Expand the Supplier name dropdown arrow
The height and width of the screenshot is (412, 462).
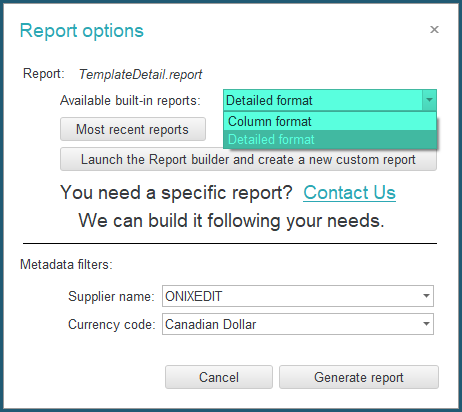coord(426,296)
